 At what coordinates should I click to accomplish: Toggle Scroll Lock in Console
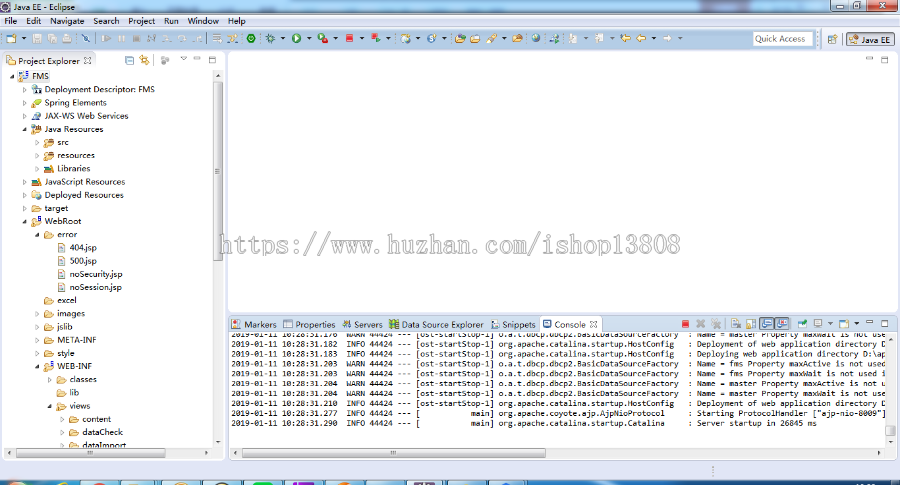[751, 324]
